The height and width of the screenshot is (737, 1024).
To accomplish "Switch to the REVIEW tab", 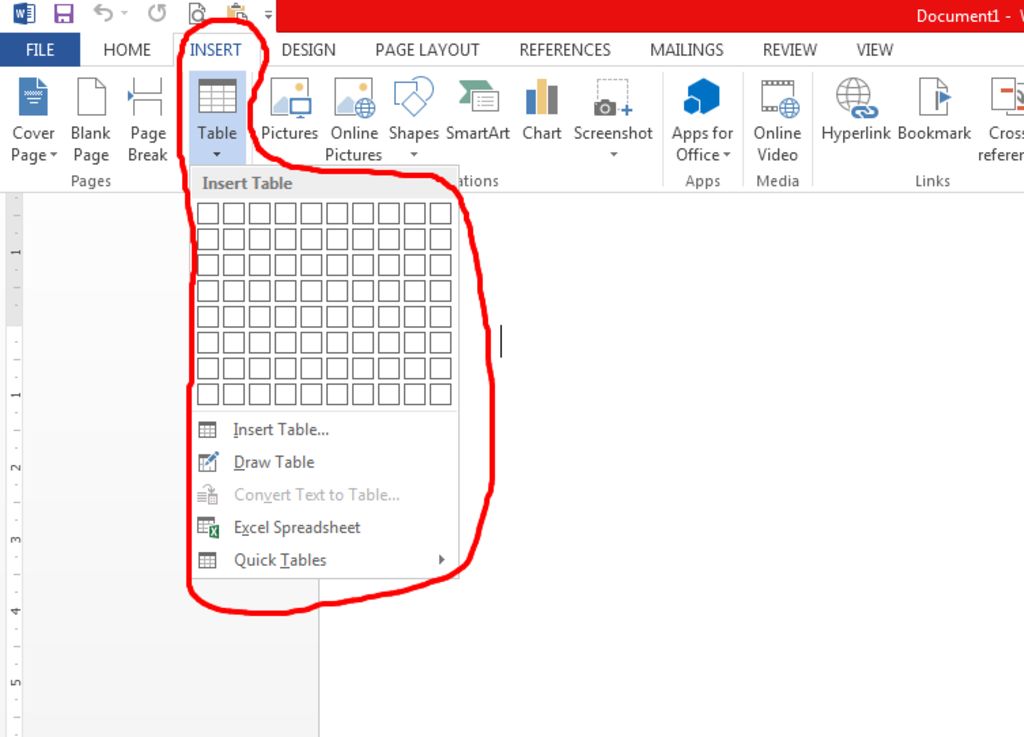I will tap(790, 50).
